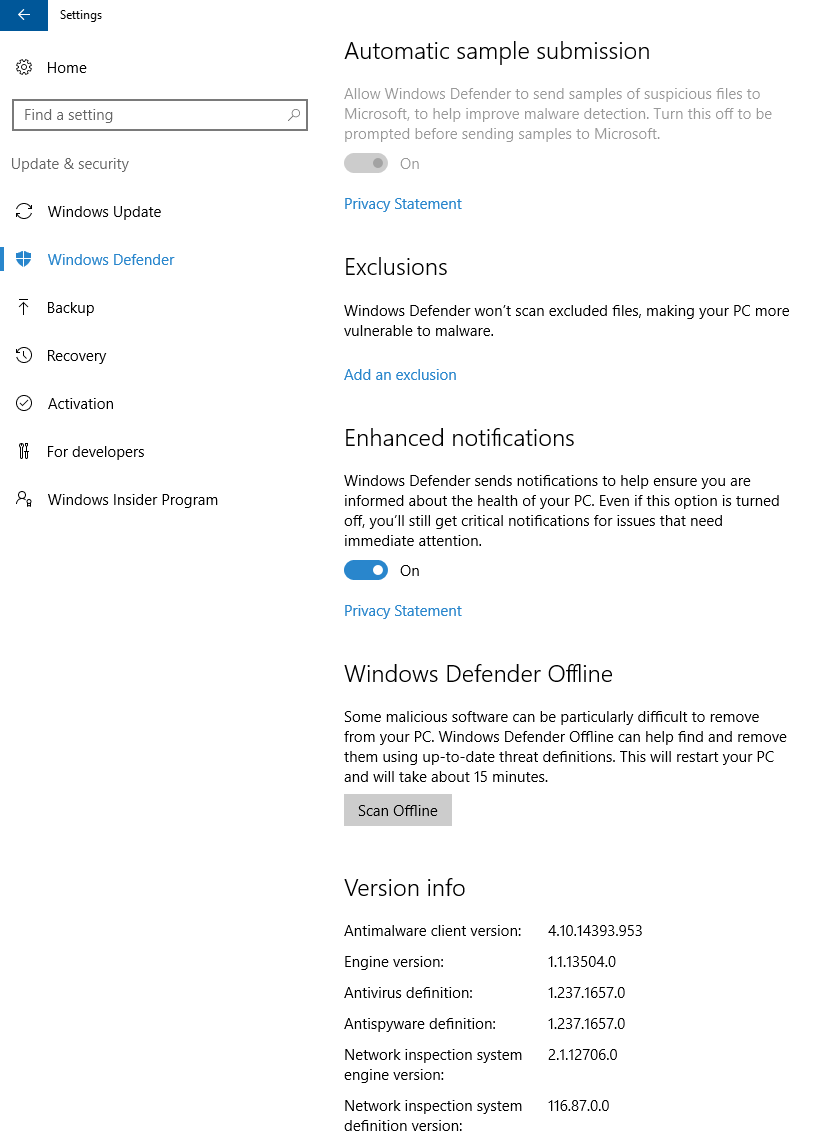Image resolution: width=831 pixels, height=1142 pixels.
Task: Select Recovery in the sidebar
Action: [76, 356]
